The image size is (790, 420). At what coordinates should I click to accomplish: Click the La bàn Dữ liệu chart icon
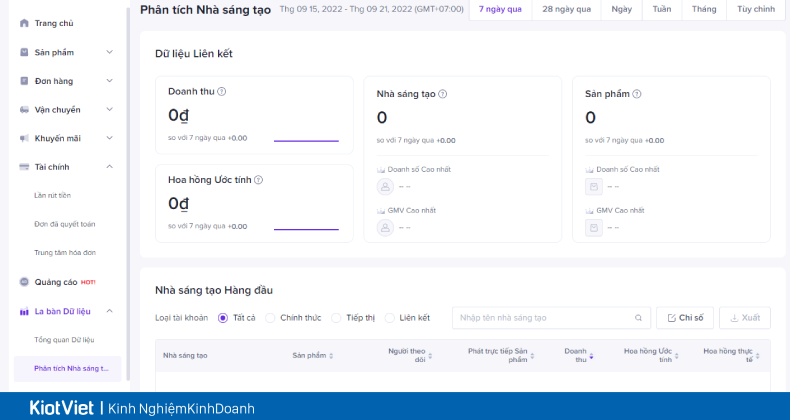point(25,311)
